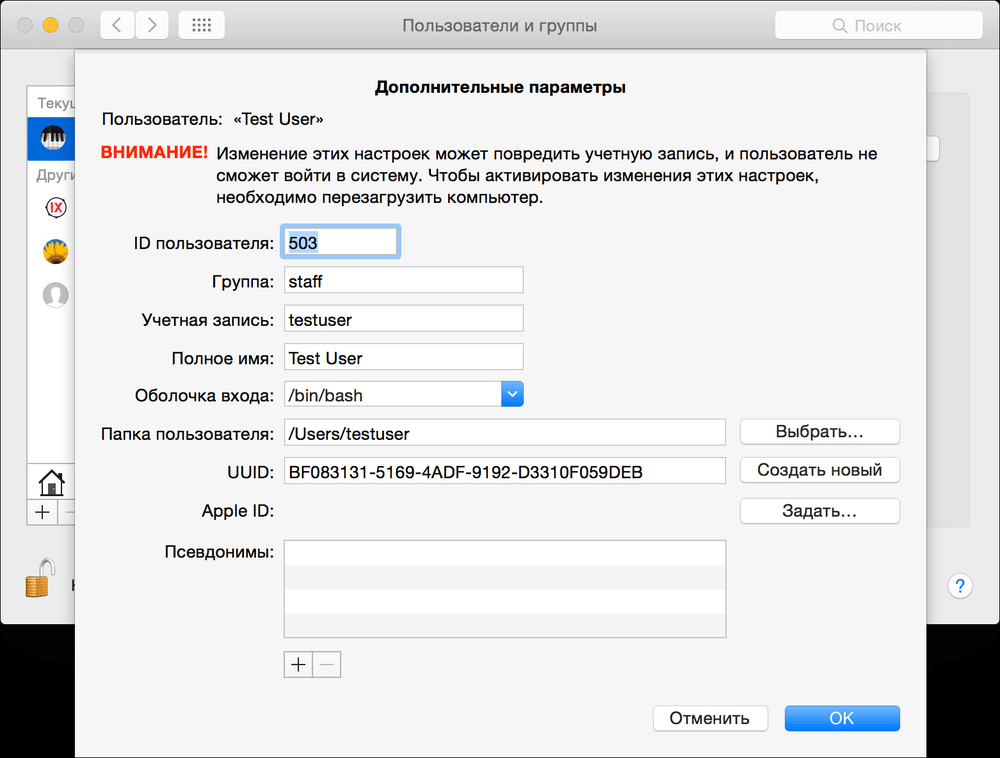The width and height of the screenshot is (1000, 758).
Task: Open the help question mark button
Action: click(x=959, y=586)
